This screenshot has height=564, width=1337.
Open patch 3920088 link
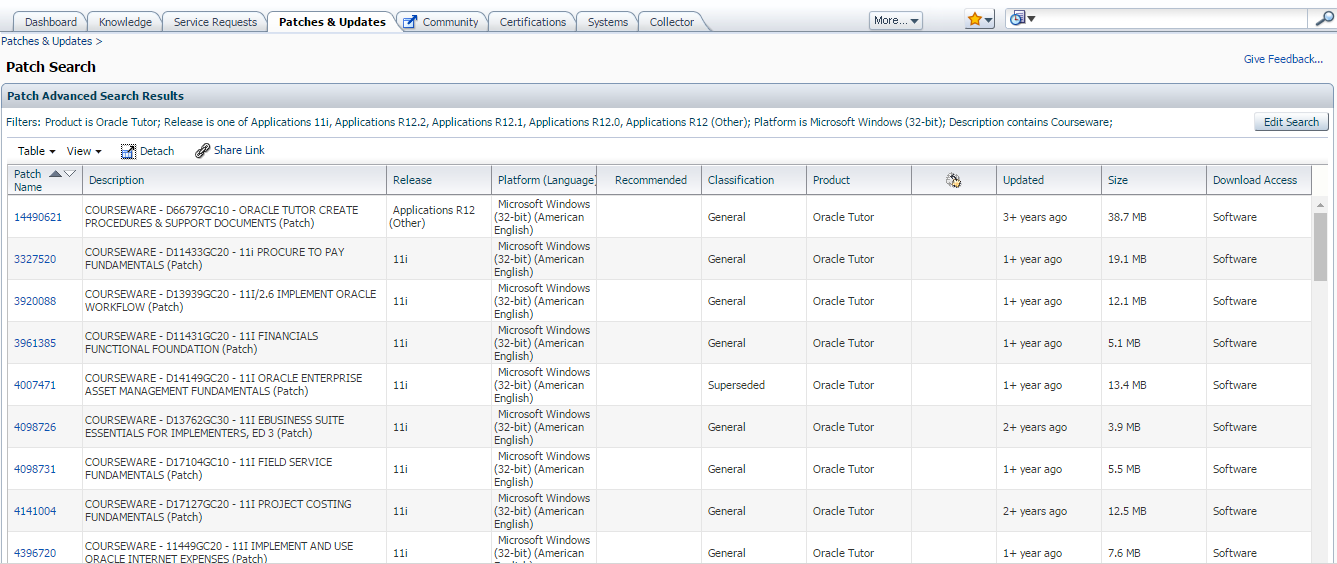(35, 301)
